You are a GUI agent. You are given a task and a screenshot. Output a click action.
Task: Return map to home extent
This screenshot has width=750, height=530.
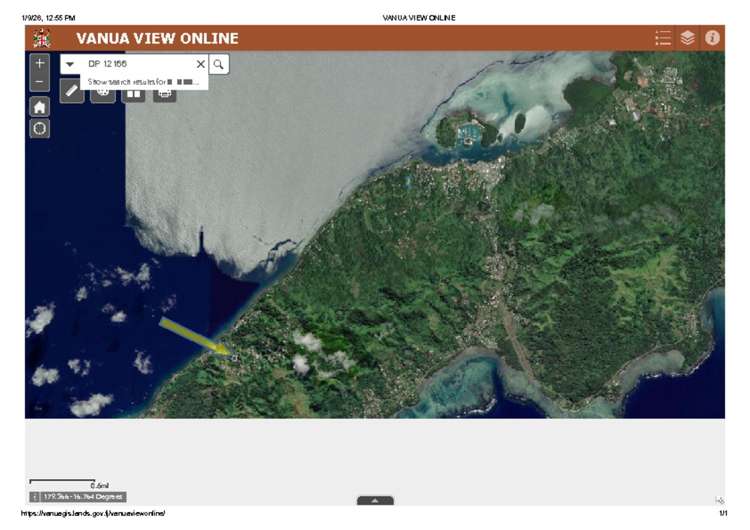click(x=40, y=107)
